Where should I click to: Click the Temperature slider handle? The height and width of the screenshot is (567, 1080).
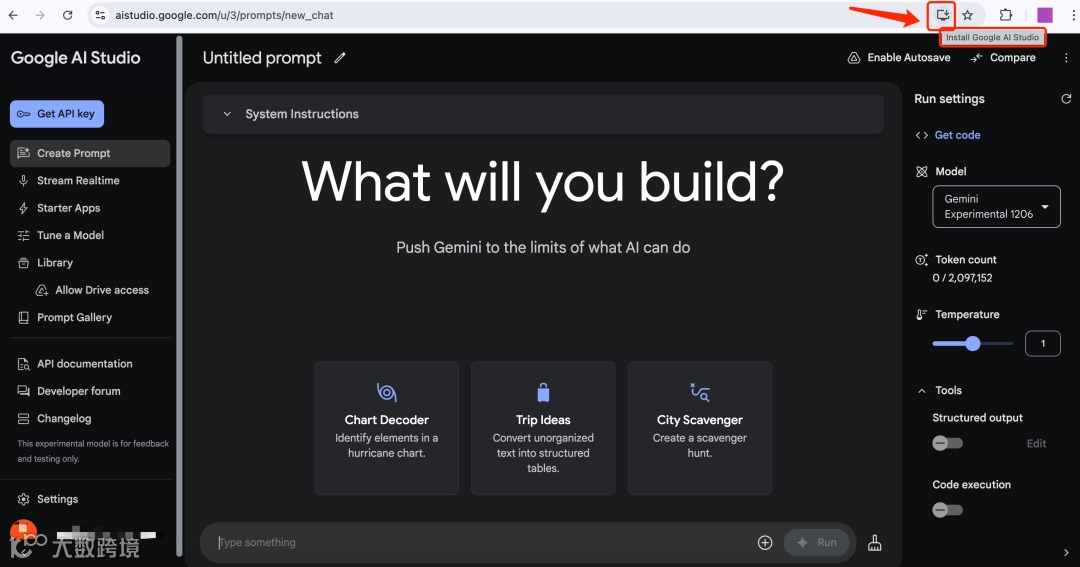tap(973, 343)
